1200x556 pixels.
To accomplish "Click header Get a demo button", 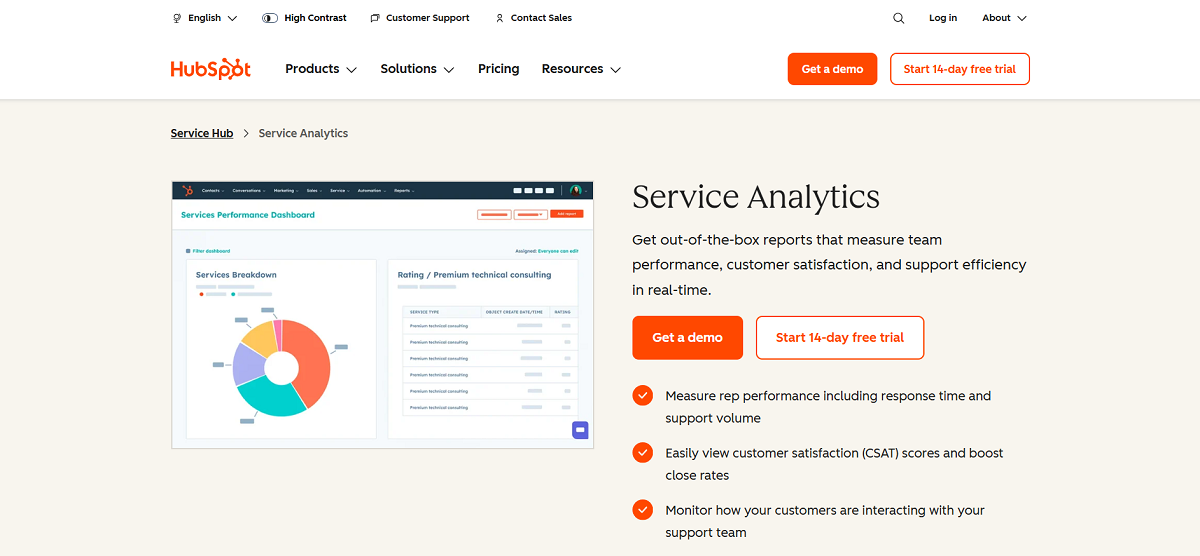I will click(832, 69).
